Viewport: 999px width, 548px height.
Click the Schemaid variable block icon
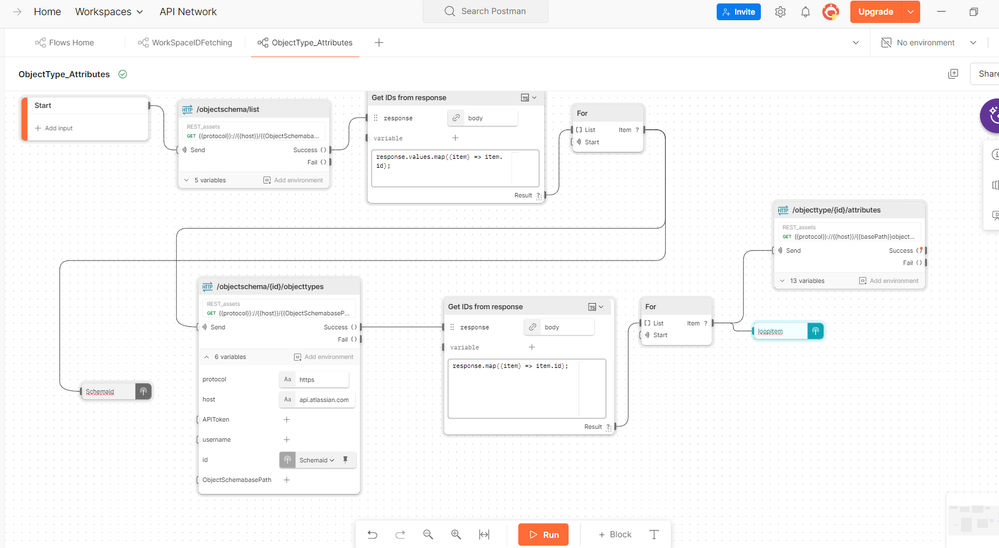coord(143,391)
